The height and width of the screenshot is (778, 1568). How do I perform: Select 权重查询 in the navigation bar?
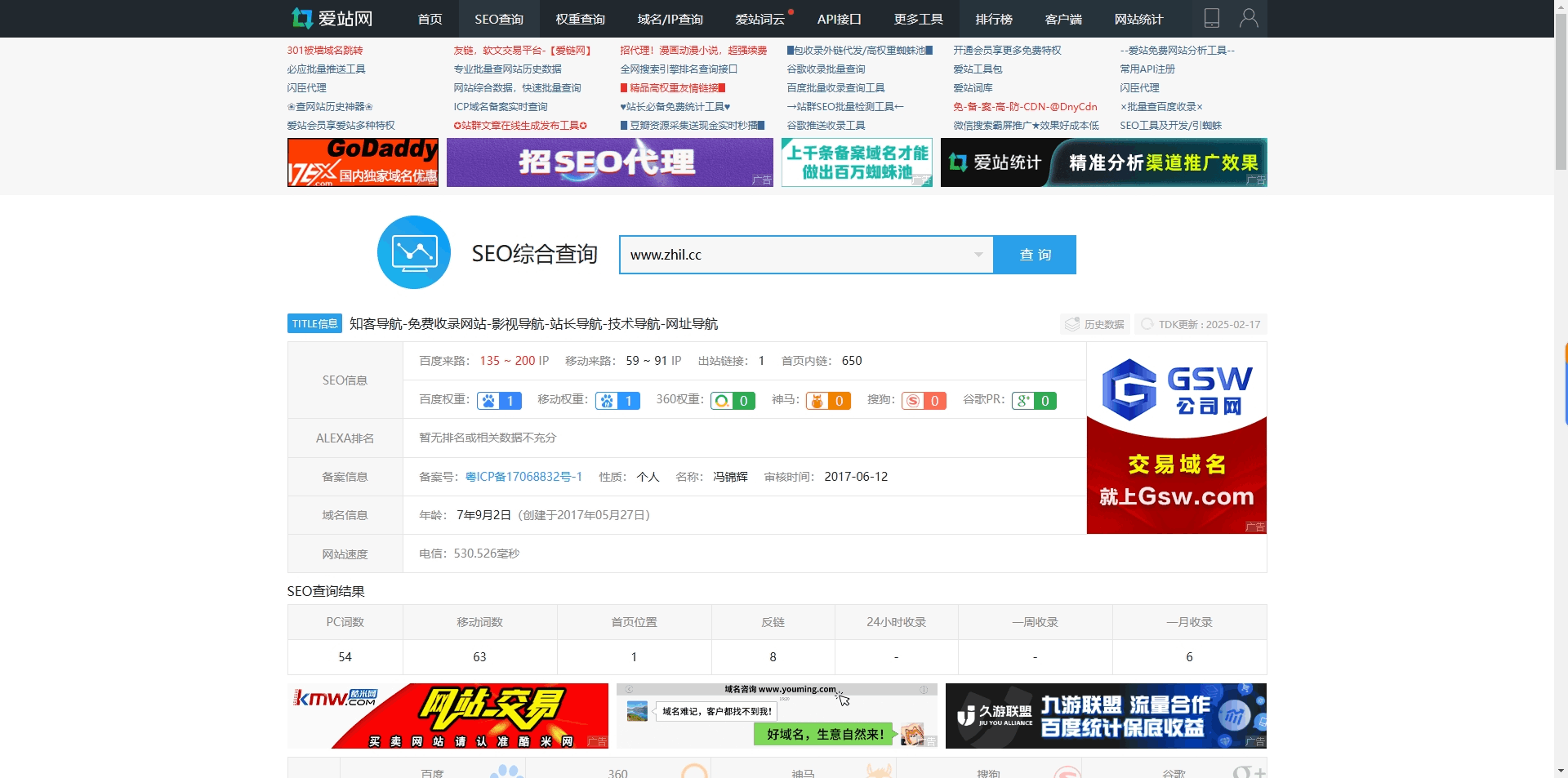(579, 18)
